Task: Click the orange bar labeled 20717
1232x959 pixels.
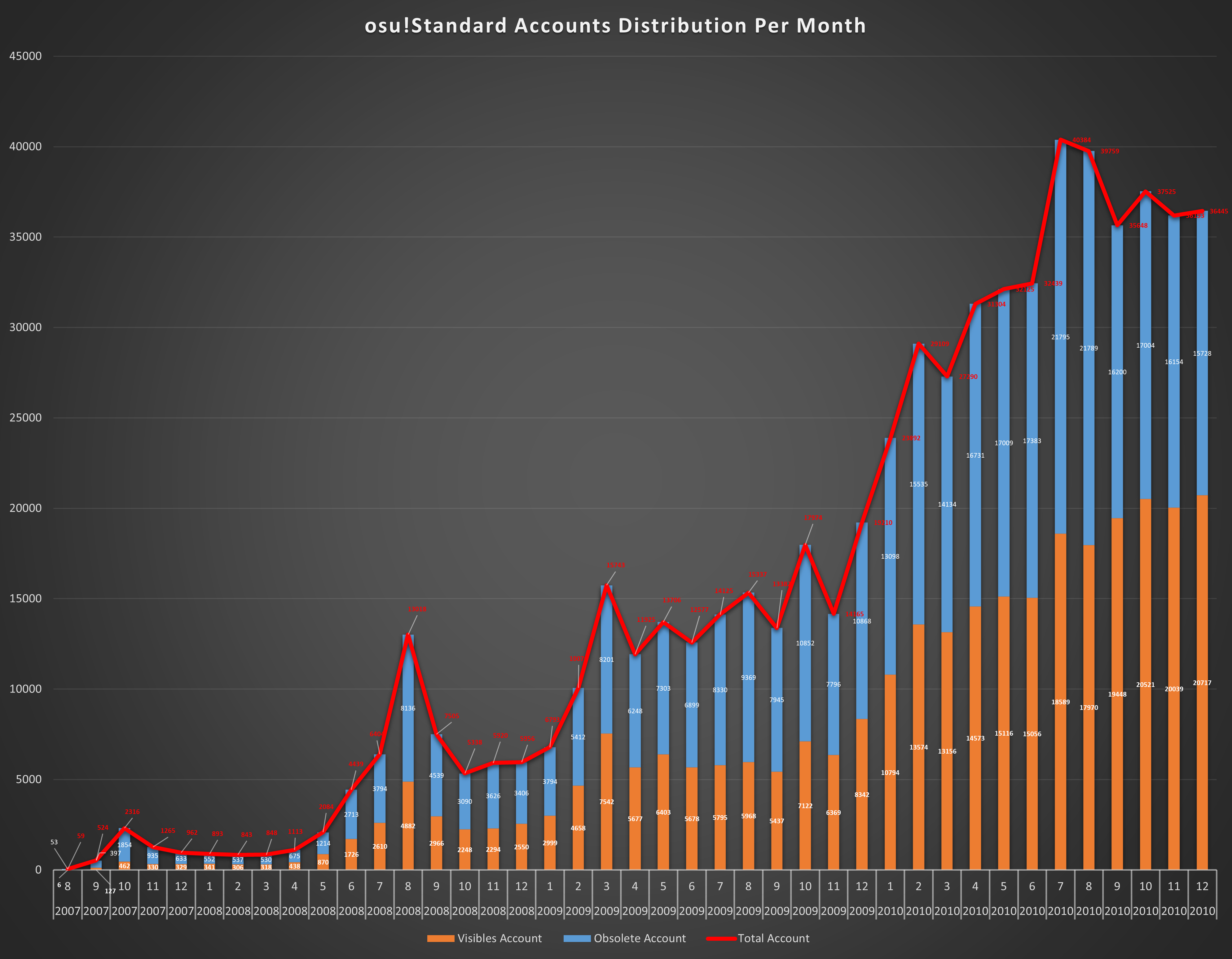Action: tap(1202, 733)
